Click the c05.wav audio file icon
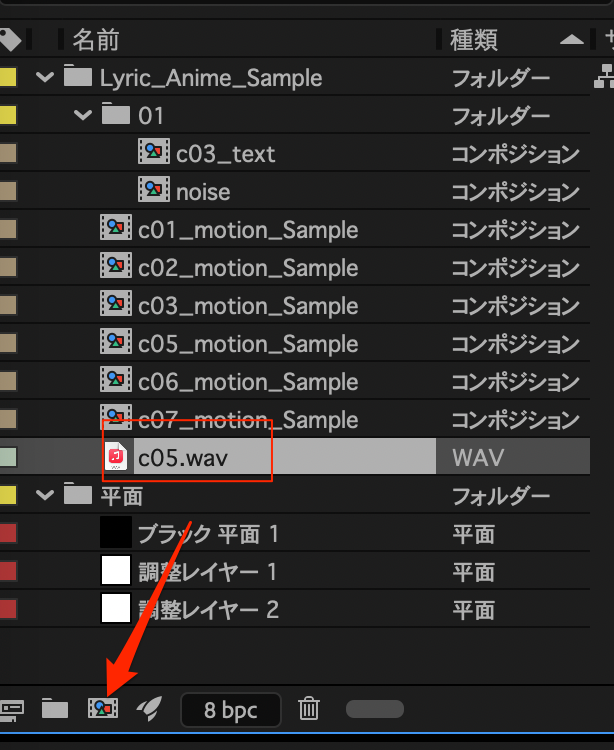The height and width of the screenshot is (750, 614). (x=116, y=458)
